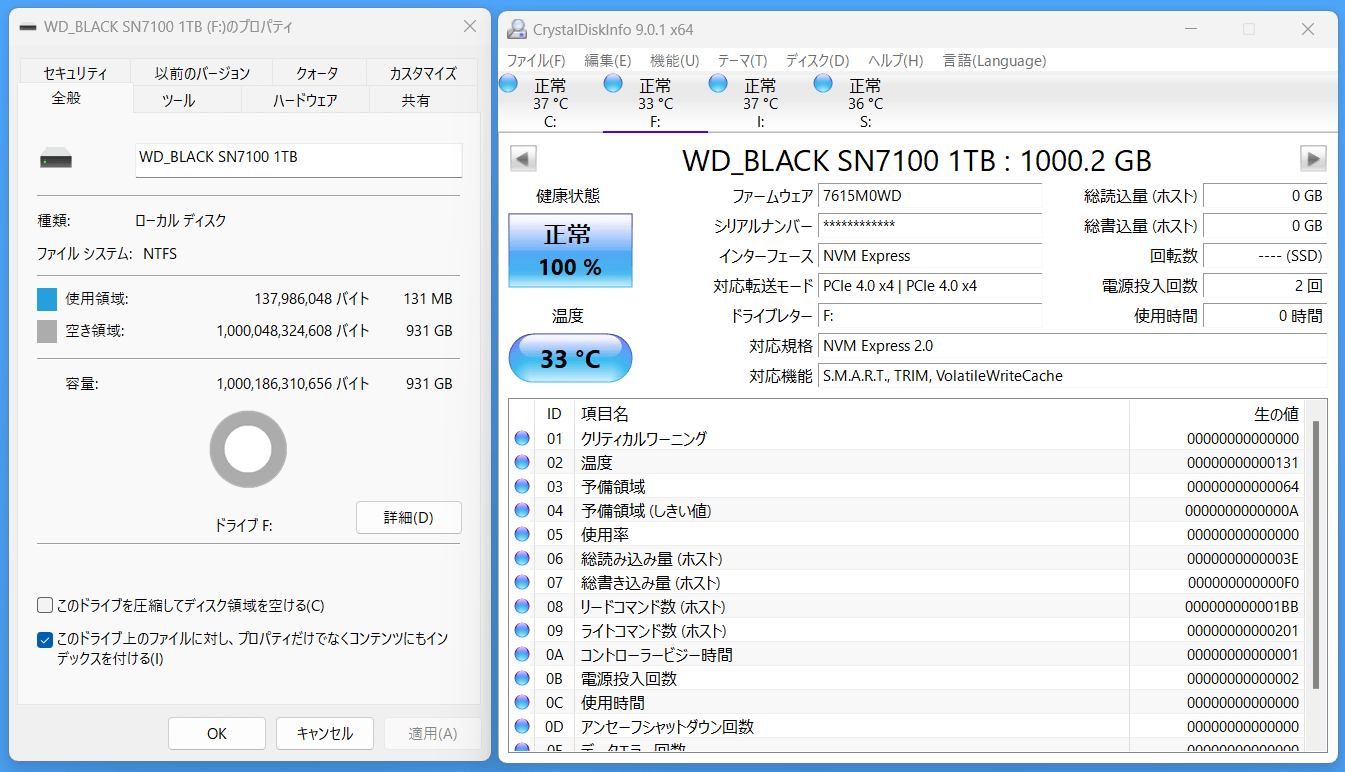Open the テーマ(T) menu
The height and width of the screenshot is (772, 1345).
(743, 61)
